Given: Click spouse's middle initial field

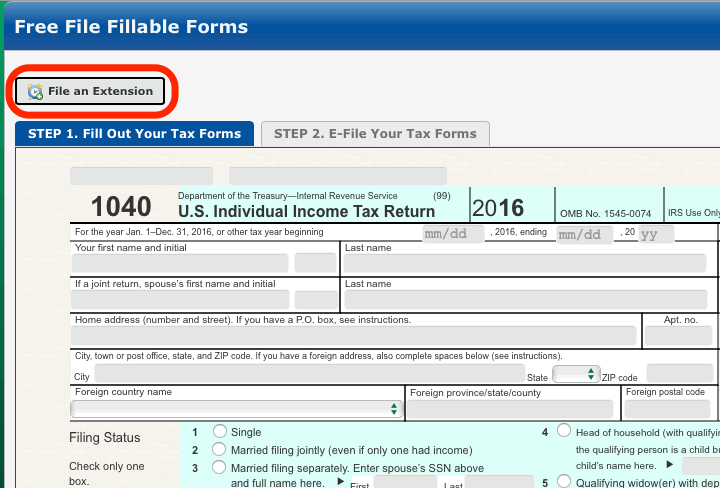Looking at the screenshot, I should click(315, 300).
